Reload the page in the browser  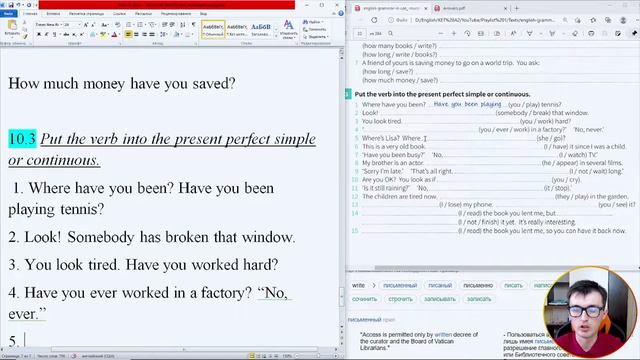coord(374,20)
